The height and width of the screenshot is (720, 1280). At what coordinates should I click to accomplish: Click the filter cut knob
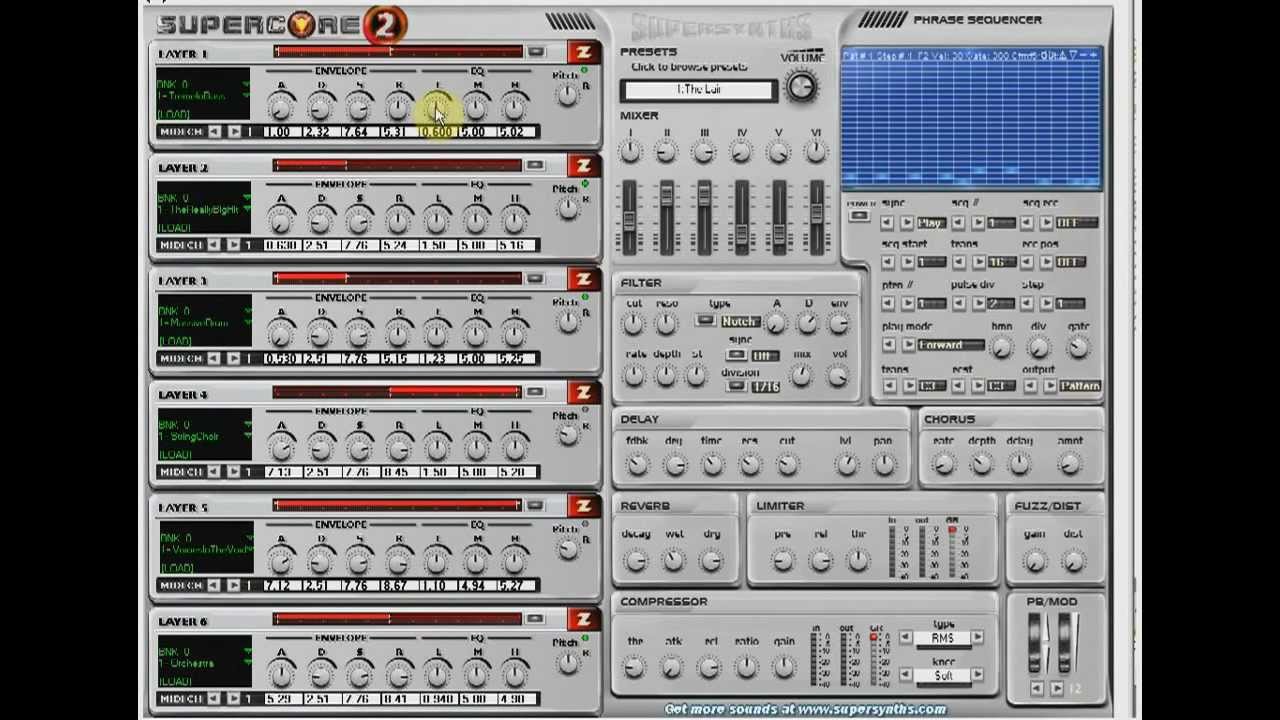coord(633,323)
